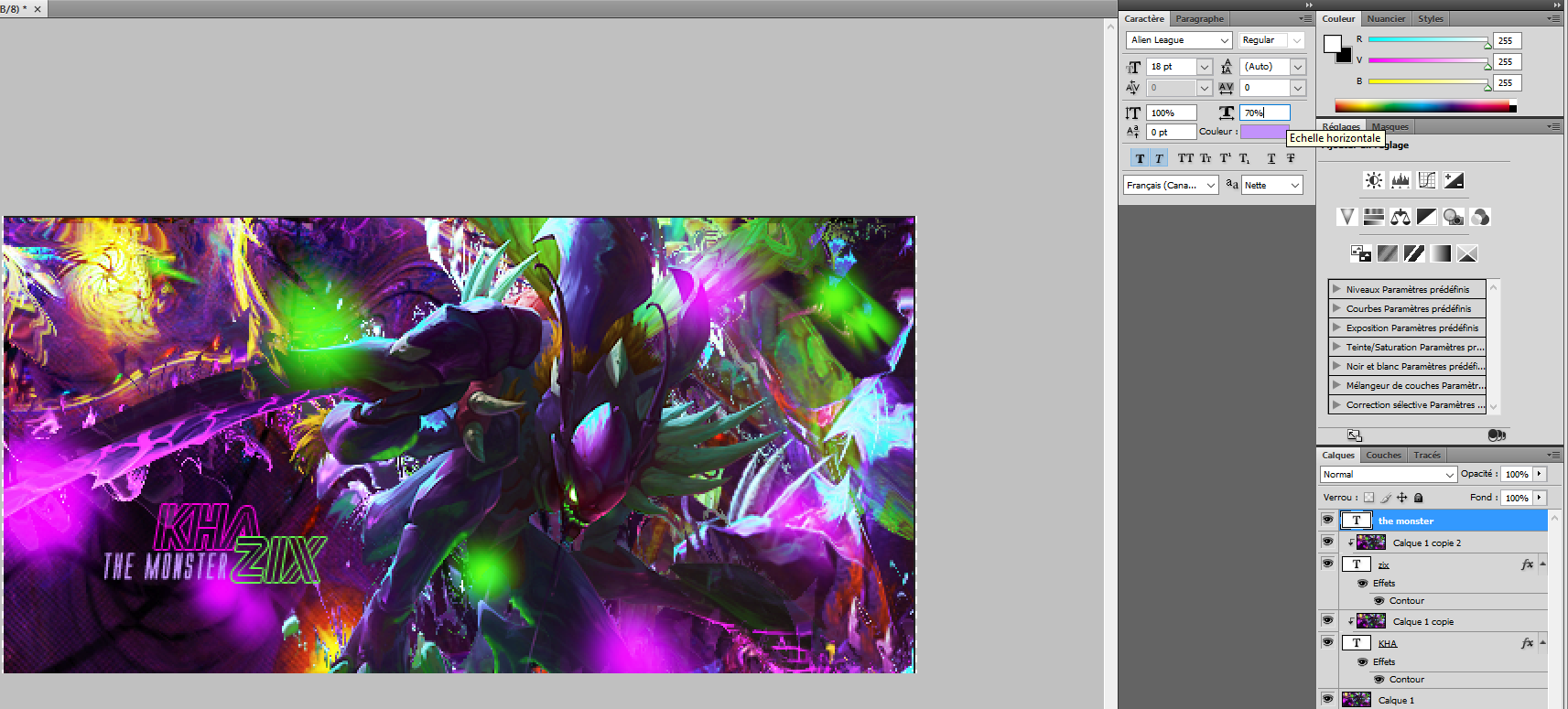Switch to the Styles tab

coord(1431,18)
